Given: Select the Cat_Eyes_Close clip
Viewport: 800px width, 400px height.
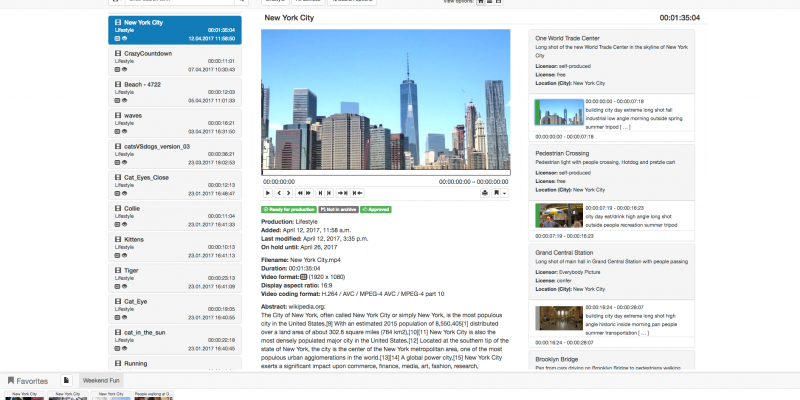Looking at the screenshot, I should 175,185.
